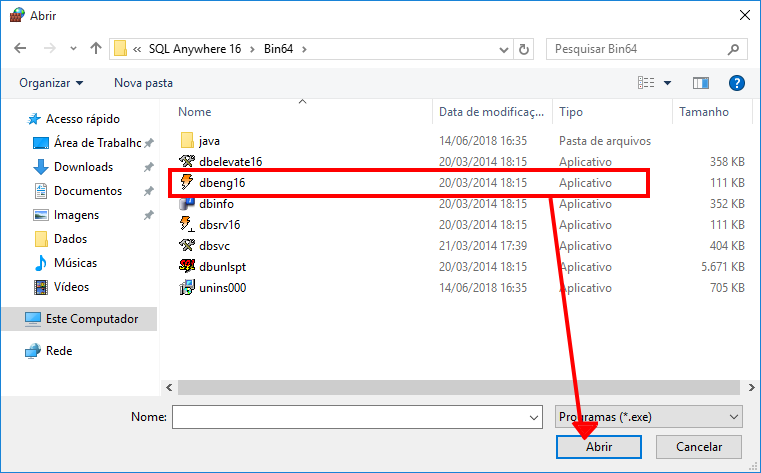Sort by Nome column header
Screen dimensions: 761x473
[194, 112]
